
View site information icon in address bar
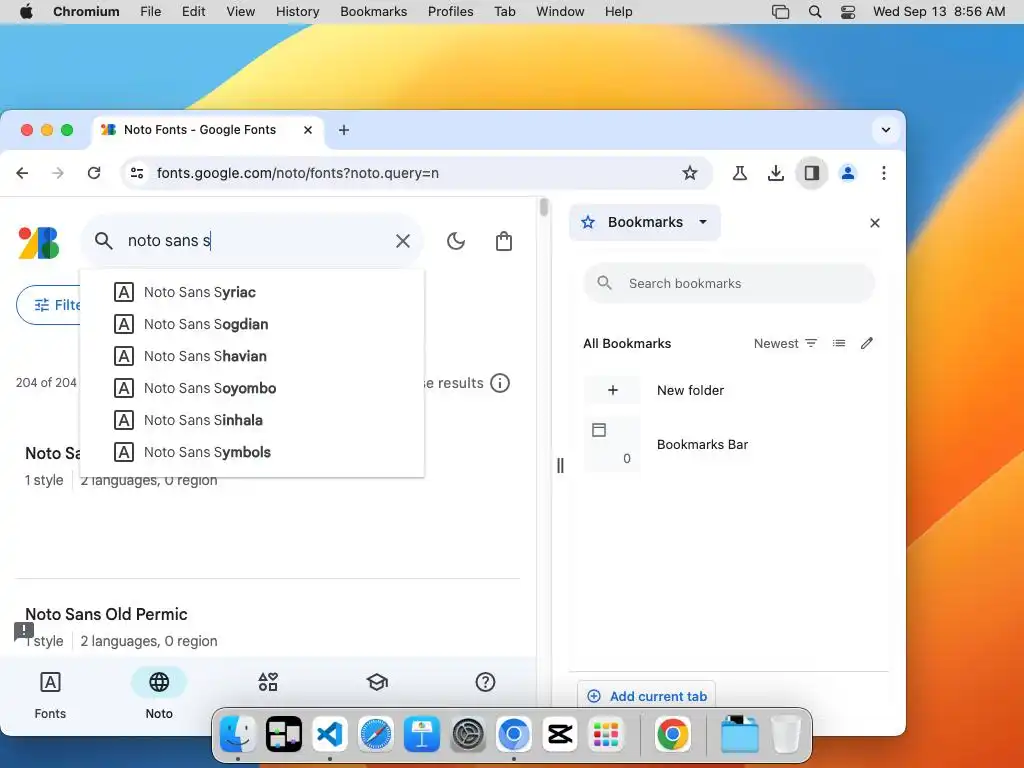(137, 173)
